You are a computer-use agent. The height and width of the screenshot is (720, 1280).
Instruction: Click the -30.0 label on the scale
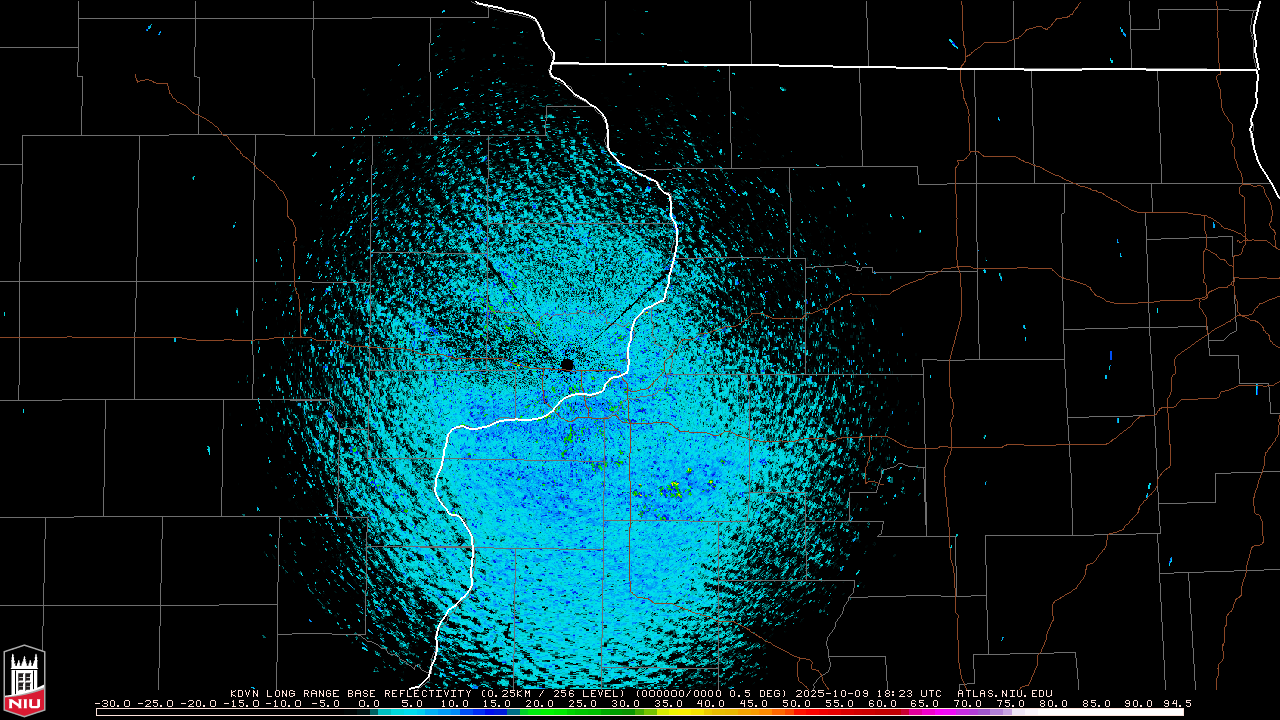pyautogui.click(x=113, y=703)
